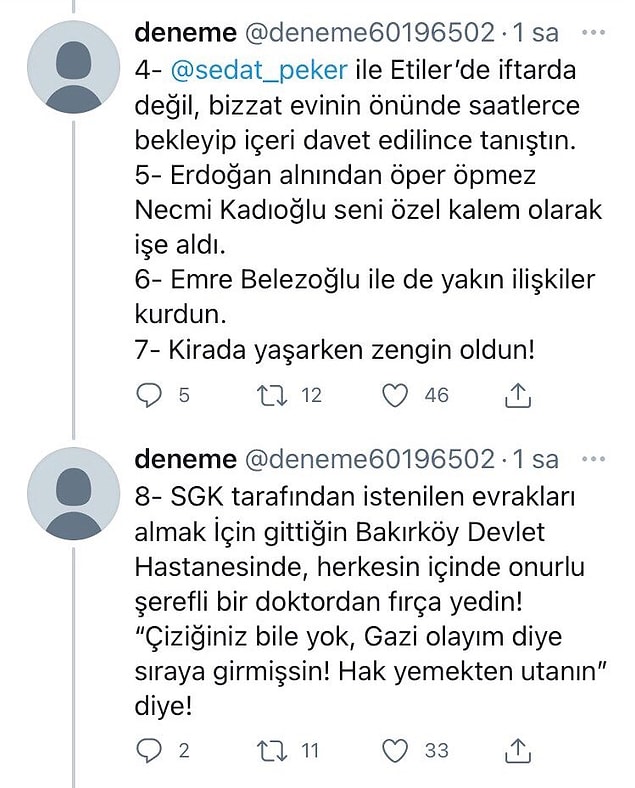This screenshot has height=788, width=635.
Task: Open more options for first tweet
Action: [593, 33]
